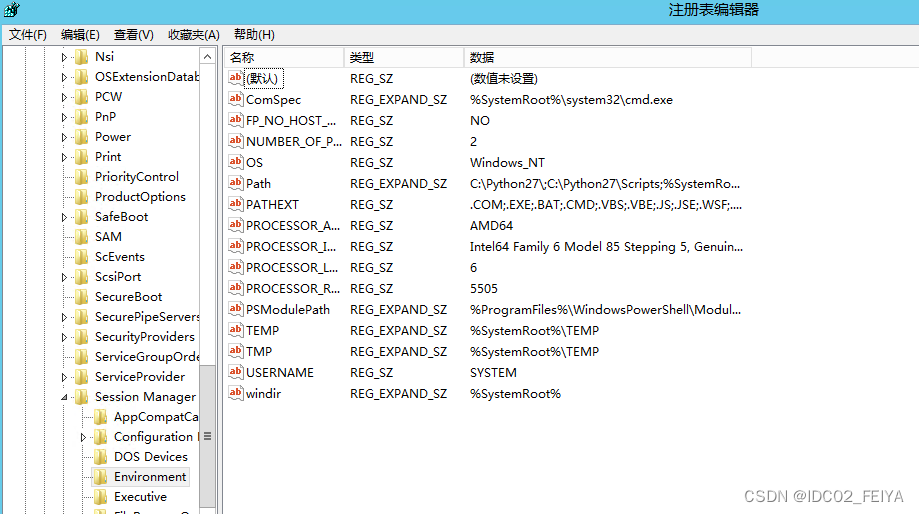Sort by the 名称 column header
The height and width of the screenshot is (514, 919).
coord(284,57)
